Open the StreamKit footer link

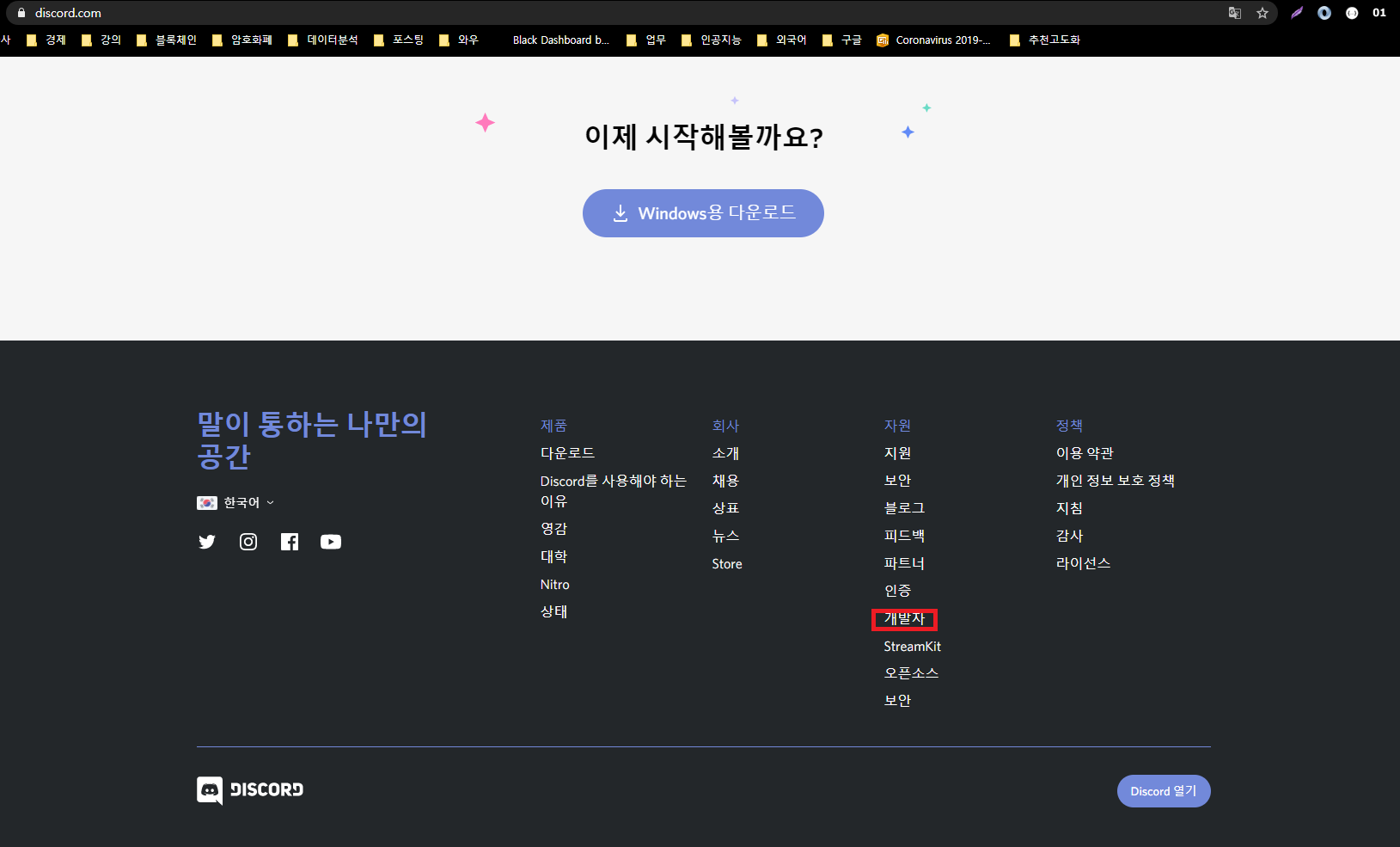(913, 647)
